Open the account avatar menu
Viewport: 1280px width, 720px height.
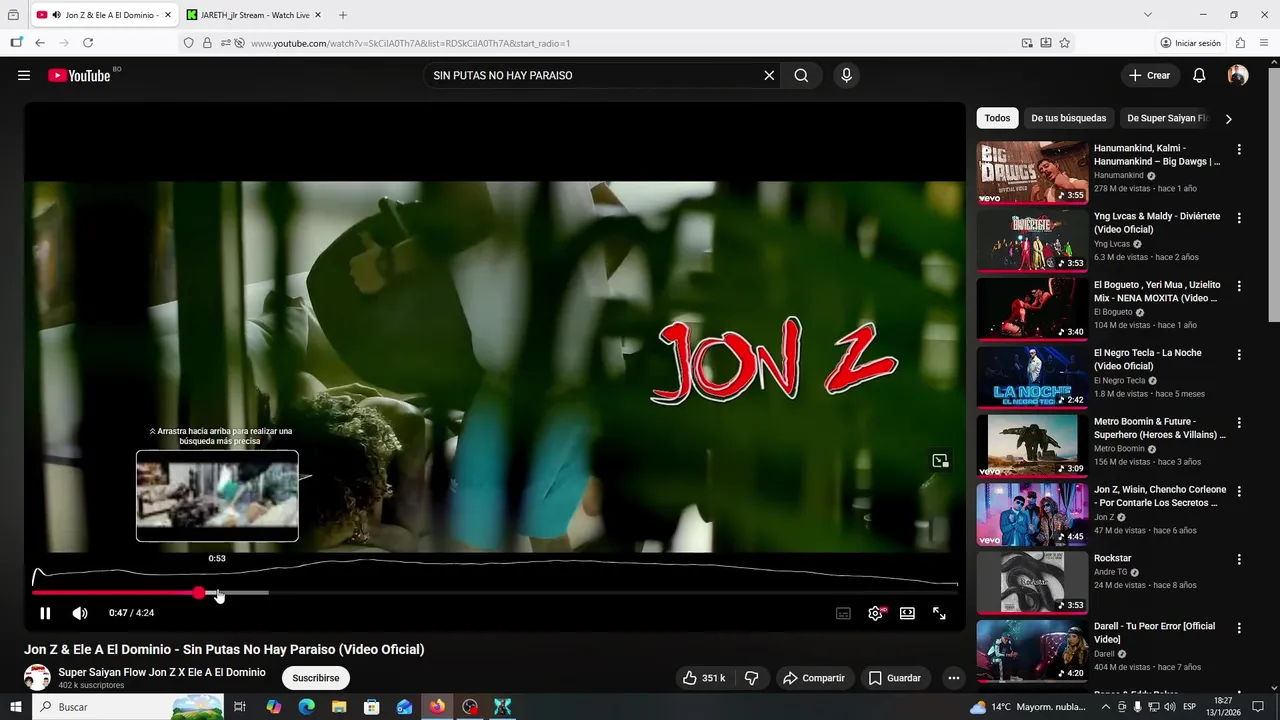[1238, 75]
